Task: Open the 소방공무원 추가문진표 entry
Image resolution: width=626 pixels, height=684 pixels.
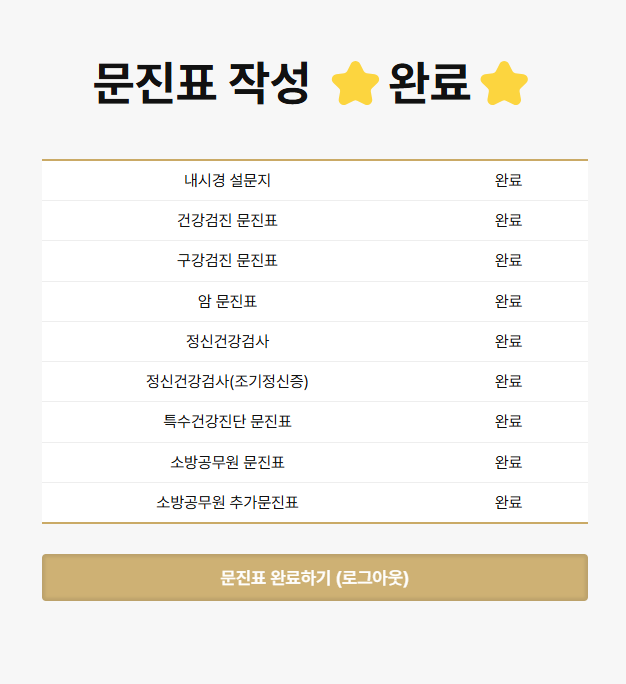Action: (x=227, y=502)
